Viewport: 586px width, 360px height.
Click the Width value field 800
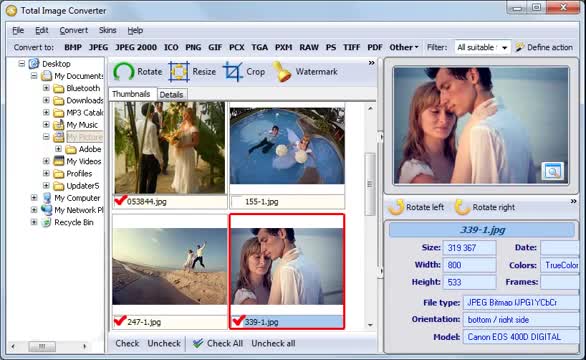(469, 265)
